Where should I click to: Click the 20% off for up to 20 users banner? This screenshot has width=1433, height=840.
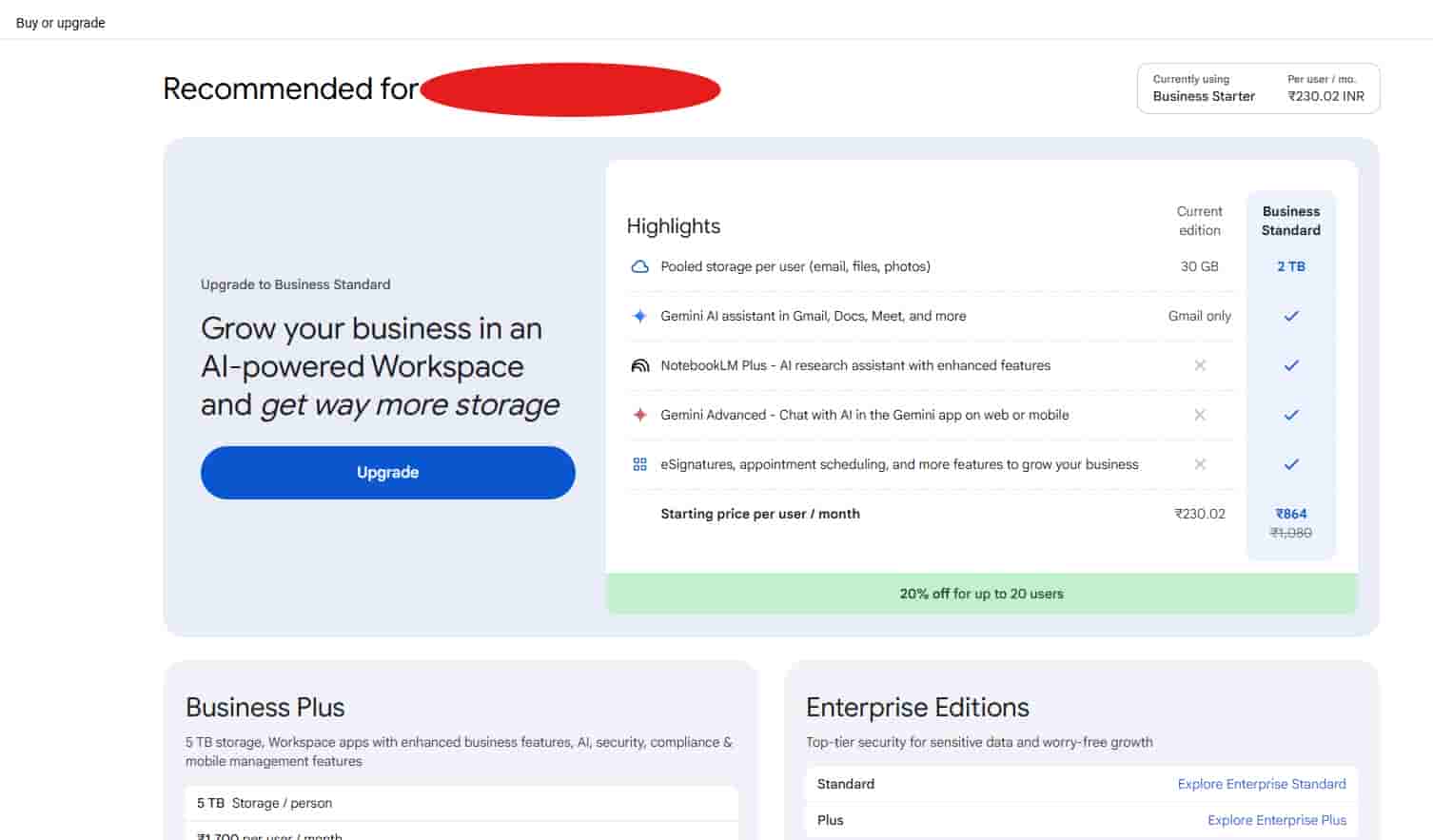981,594
